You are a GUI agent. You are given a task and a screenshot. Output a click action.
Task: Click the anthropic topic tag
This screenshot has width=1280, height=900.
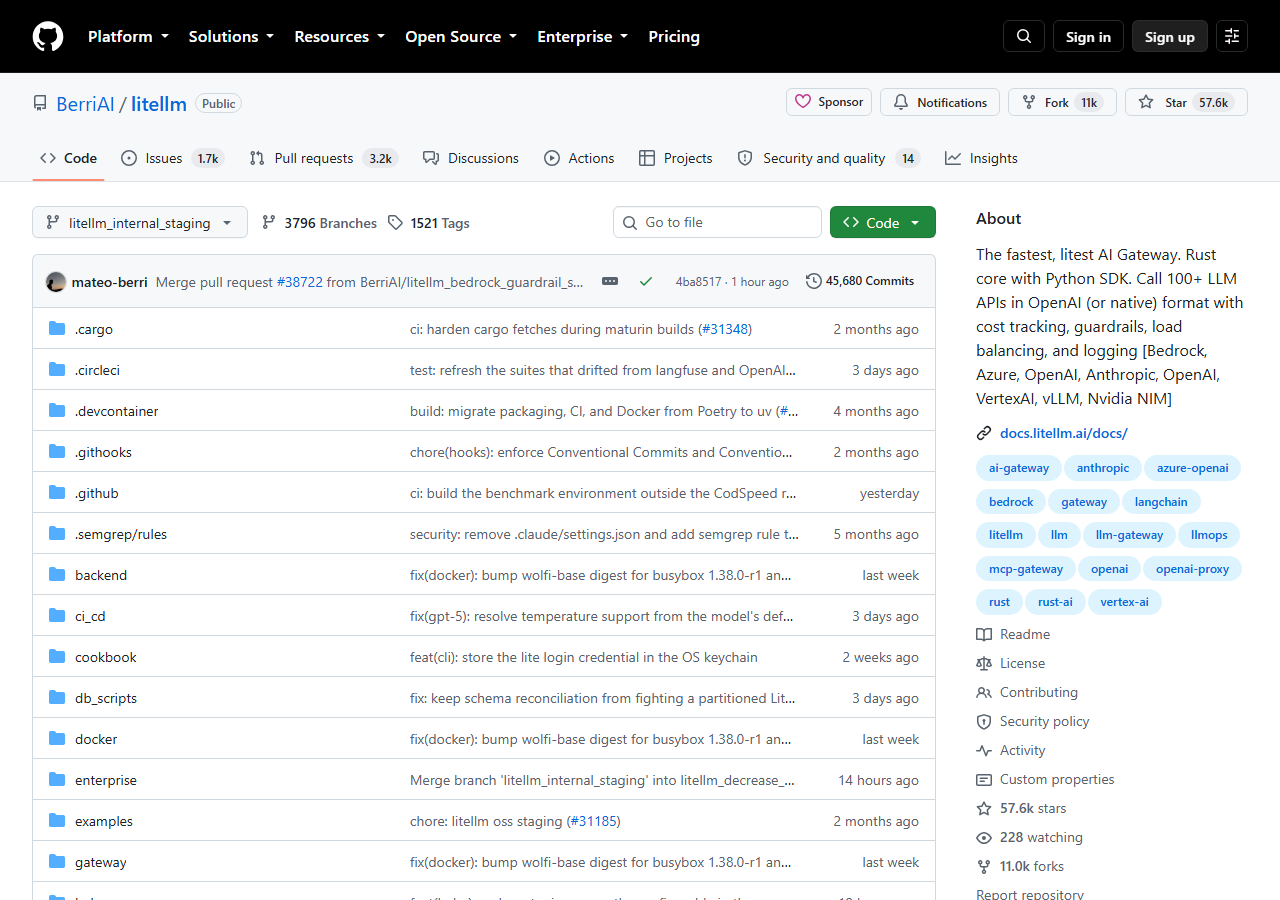click(1103, 467)
